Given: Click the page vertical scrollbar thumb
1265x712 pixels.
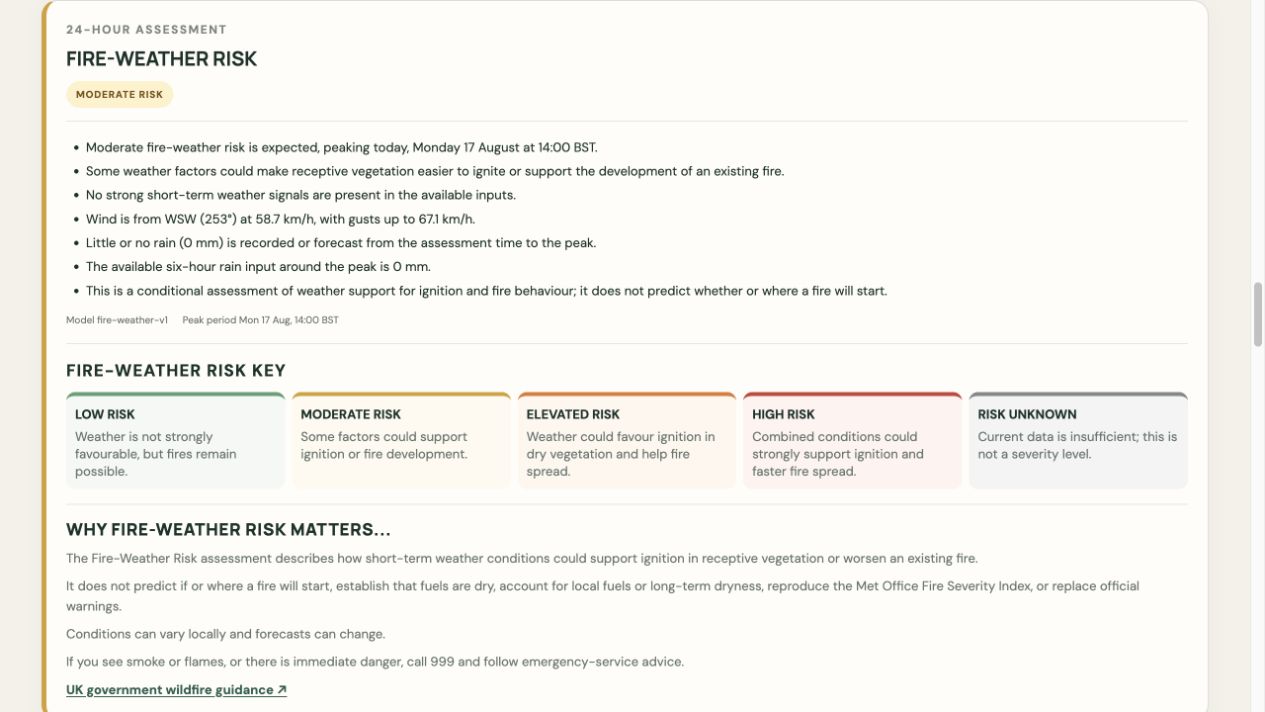Looking at the screenshot, I should 1258,315.
